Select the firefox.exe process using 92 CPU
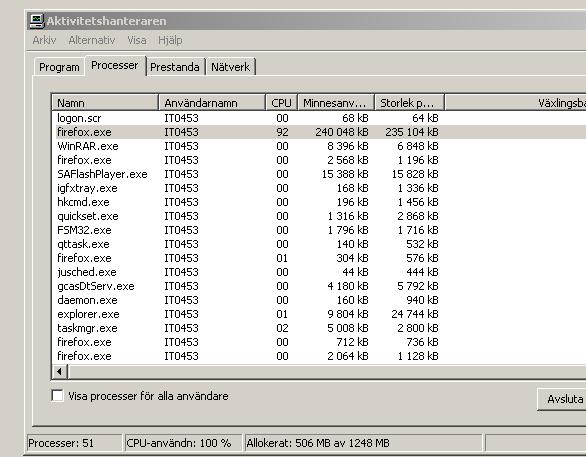Screen dimensions: 586x457 click(319, 132)
